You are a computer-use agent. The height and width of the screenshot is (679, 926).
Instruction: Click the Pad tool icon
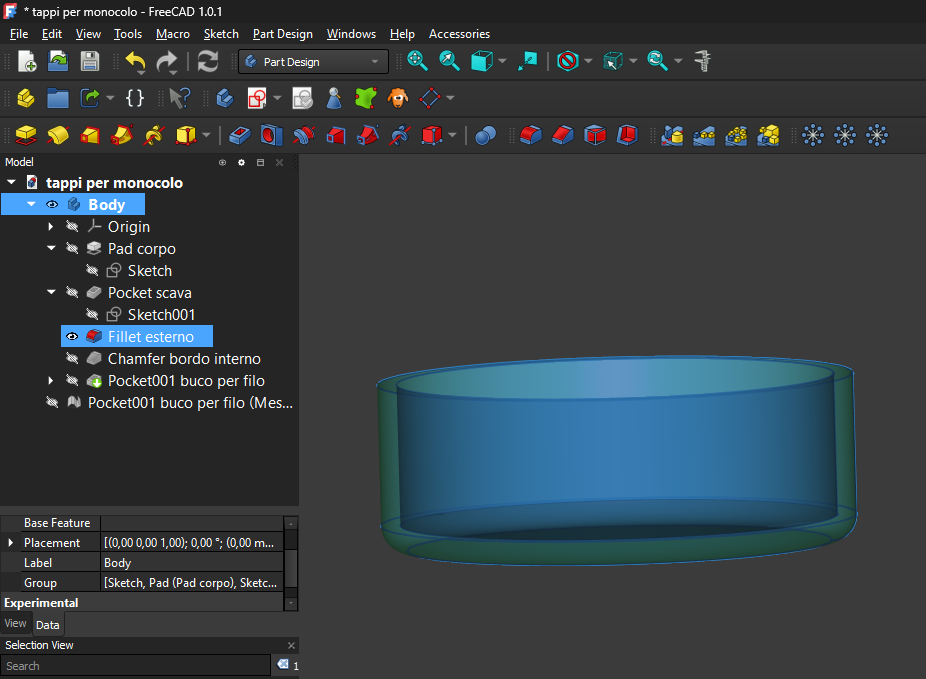click(26, 135)
